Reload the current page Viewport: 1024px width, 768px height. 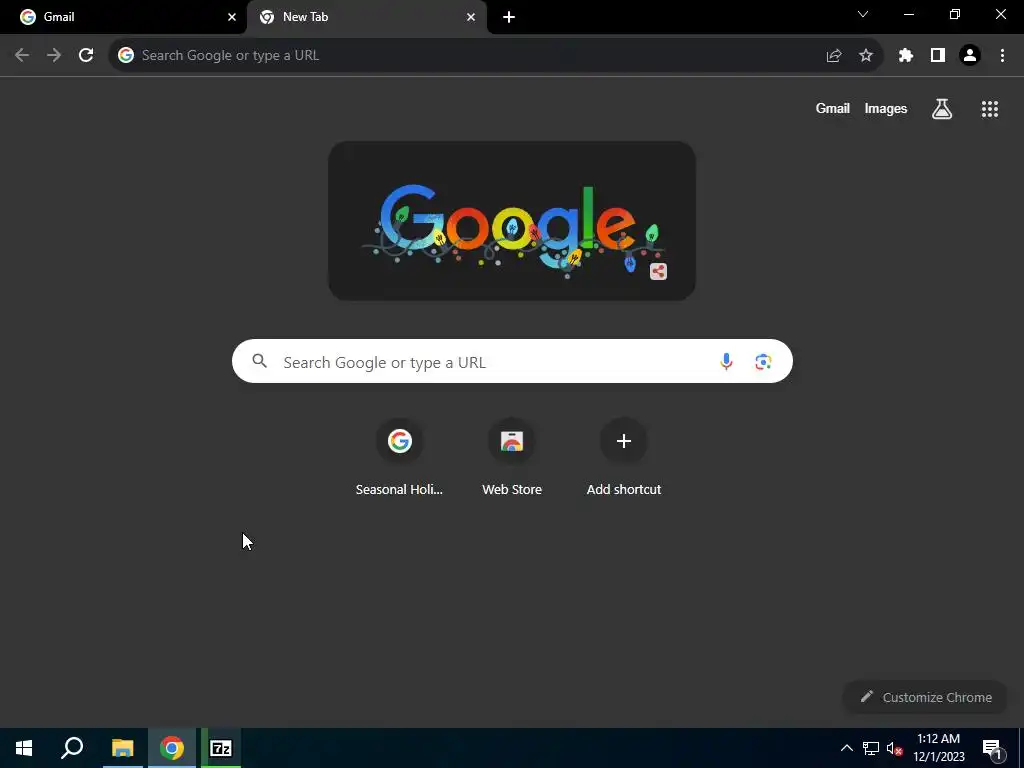pos(86,56)
